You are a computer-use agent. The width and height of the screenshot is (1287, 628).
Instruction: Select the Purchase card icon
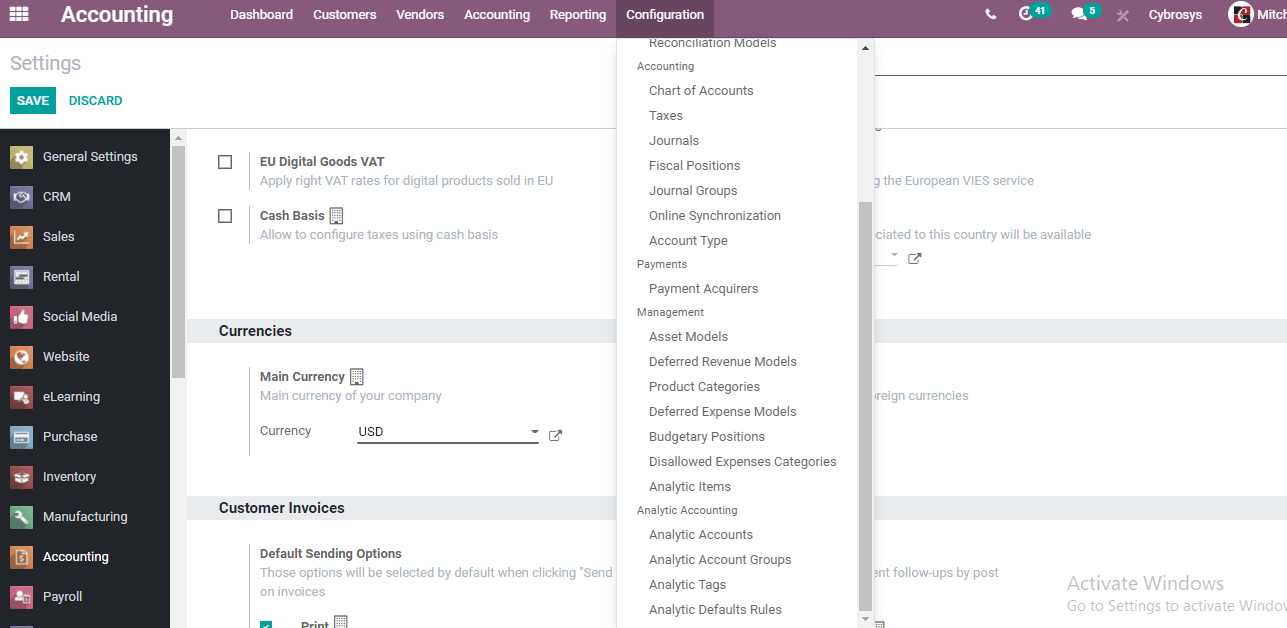22,437
